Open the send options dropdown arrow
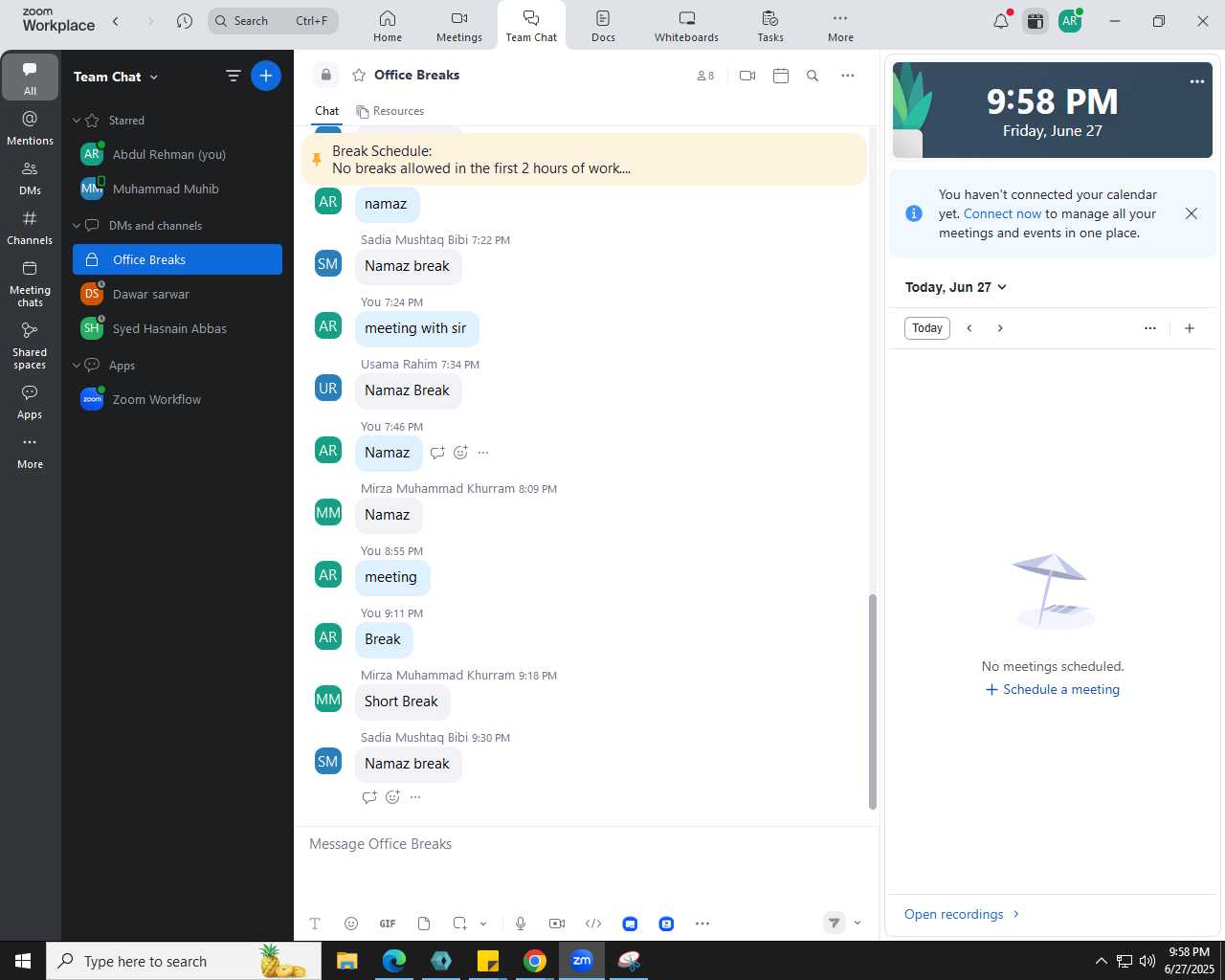 [x=857, y=924]
